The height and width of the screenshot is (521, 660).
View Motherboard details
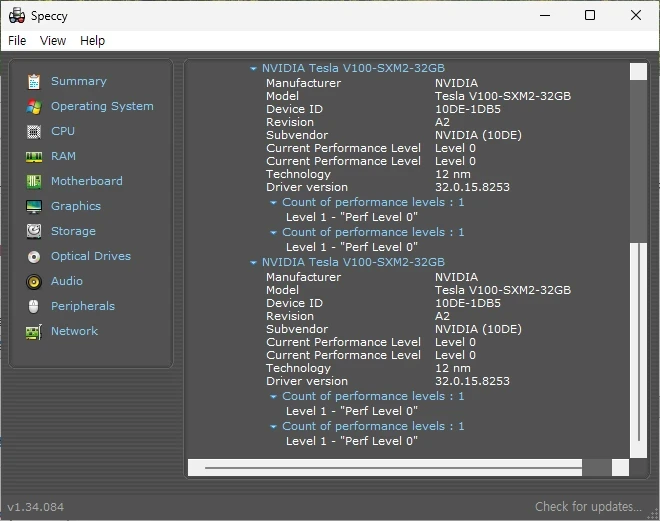coord(87,181)
